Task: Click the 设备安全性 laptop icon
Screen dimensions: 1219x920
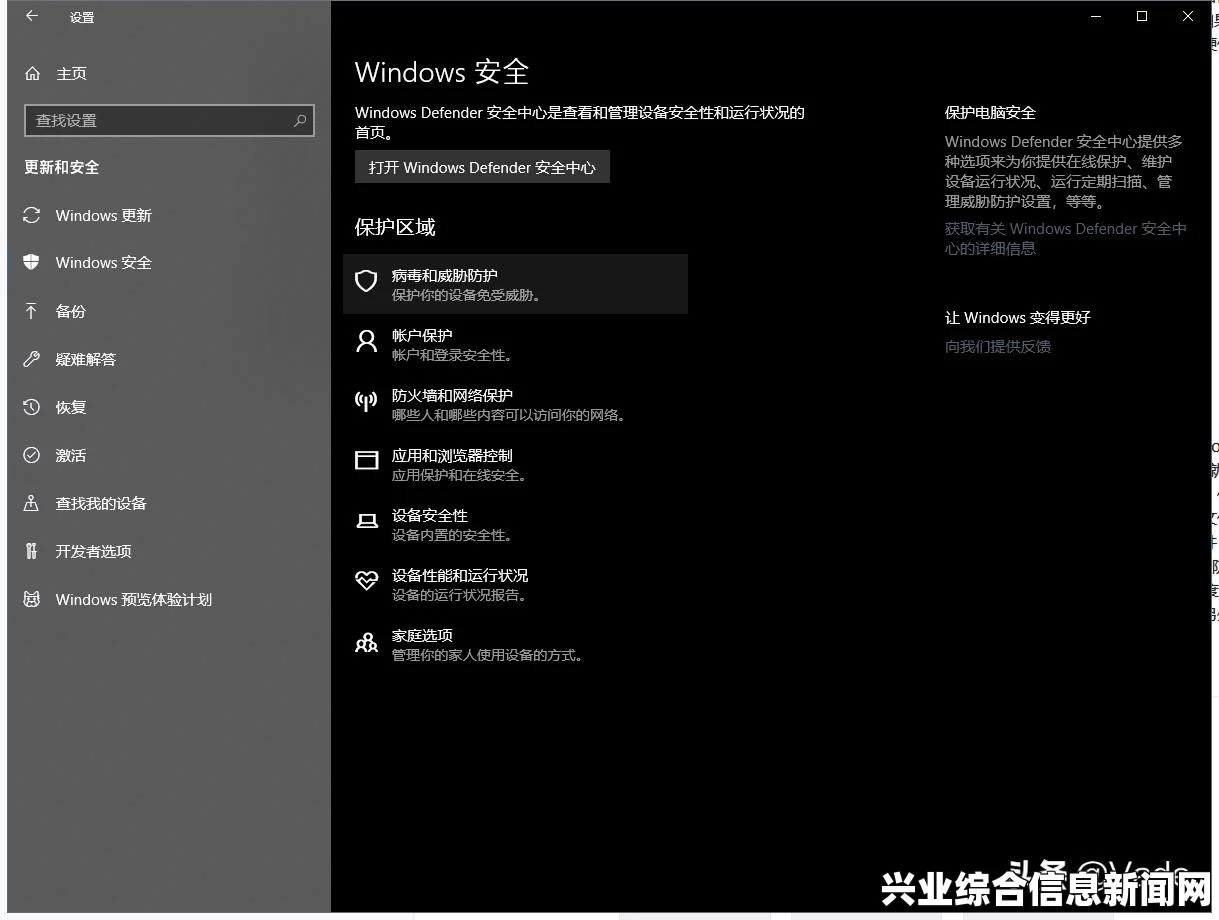Action: click(367, 521)
